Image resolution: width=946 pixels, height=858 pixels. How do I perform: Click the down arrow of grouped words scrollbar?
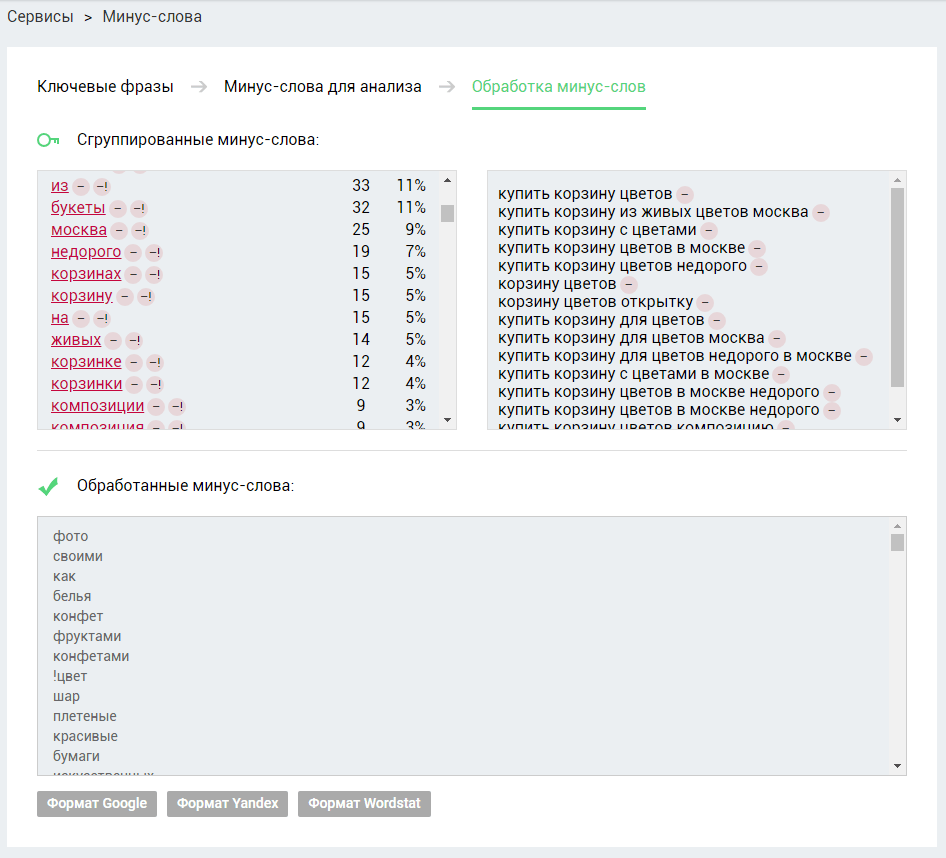coord(447,420)
